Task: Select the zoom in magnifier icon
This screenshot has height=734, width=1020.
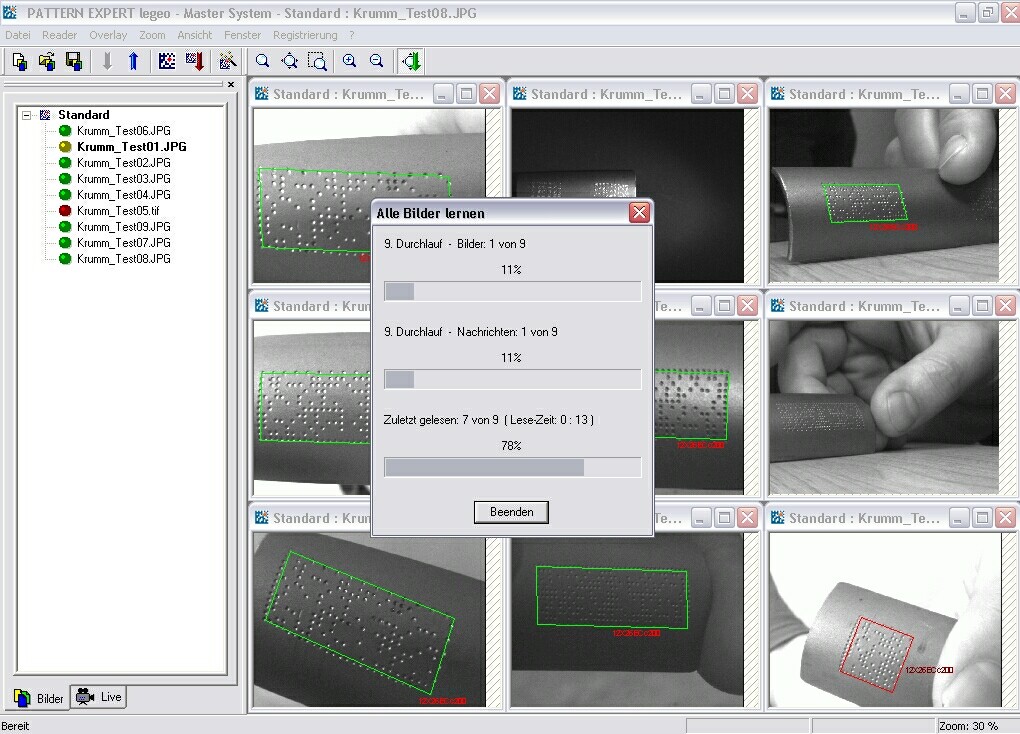Action: [349, 61]
